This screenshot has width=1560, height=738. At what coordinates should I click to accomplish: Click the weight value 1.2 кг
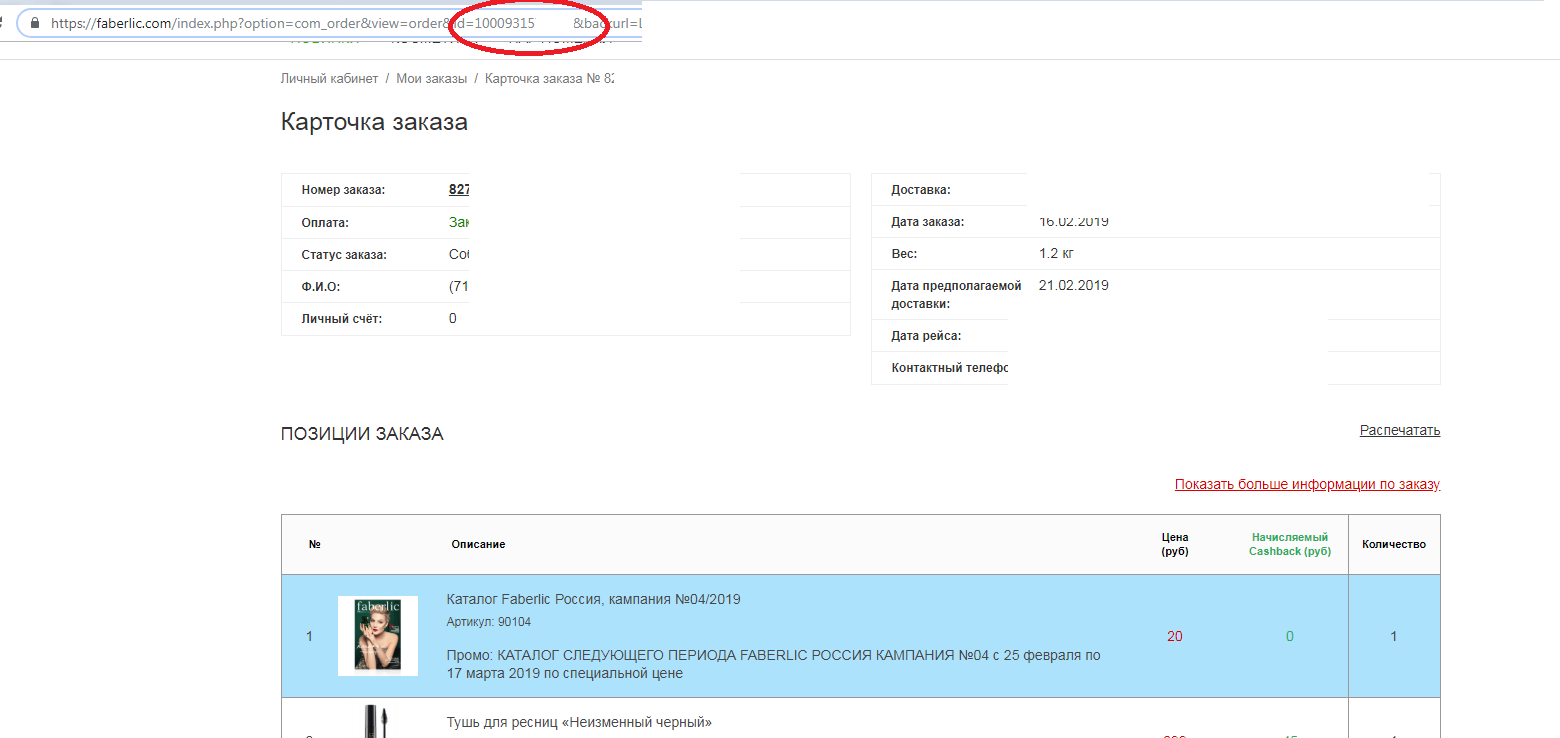coord(1056,254)
